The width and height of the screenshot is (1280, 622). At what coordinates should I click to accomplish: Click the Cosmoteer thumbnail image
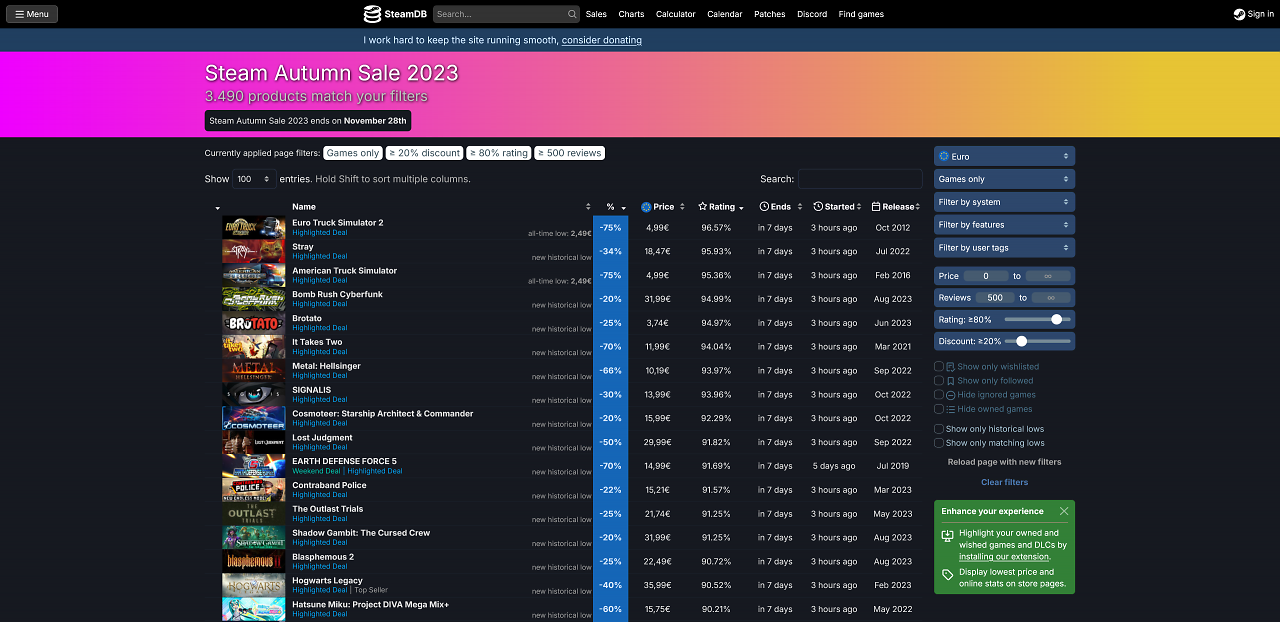[254, 418]
